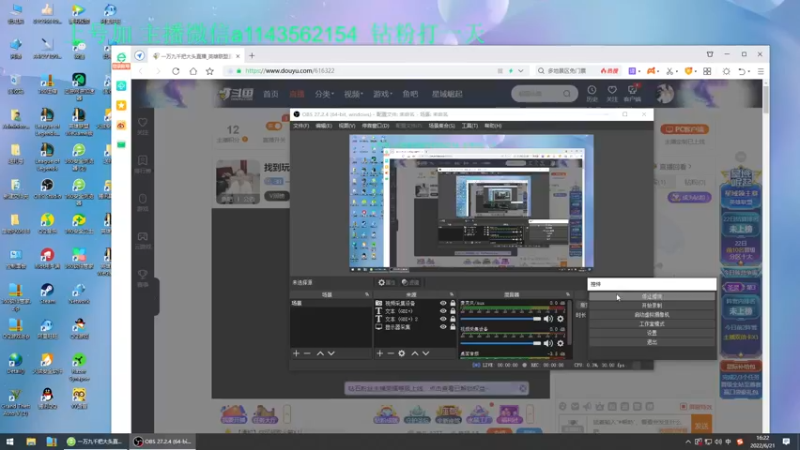Image resolution: width=800 pixels, height=450 pixels.
Task: Remove selected scene with minus icon
Action: [307, 353]
